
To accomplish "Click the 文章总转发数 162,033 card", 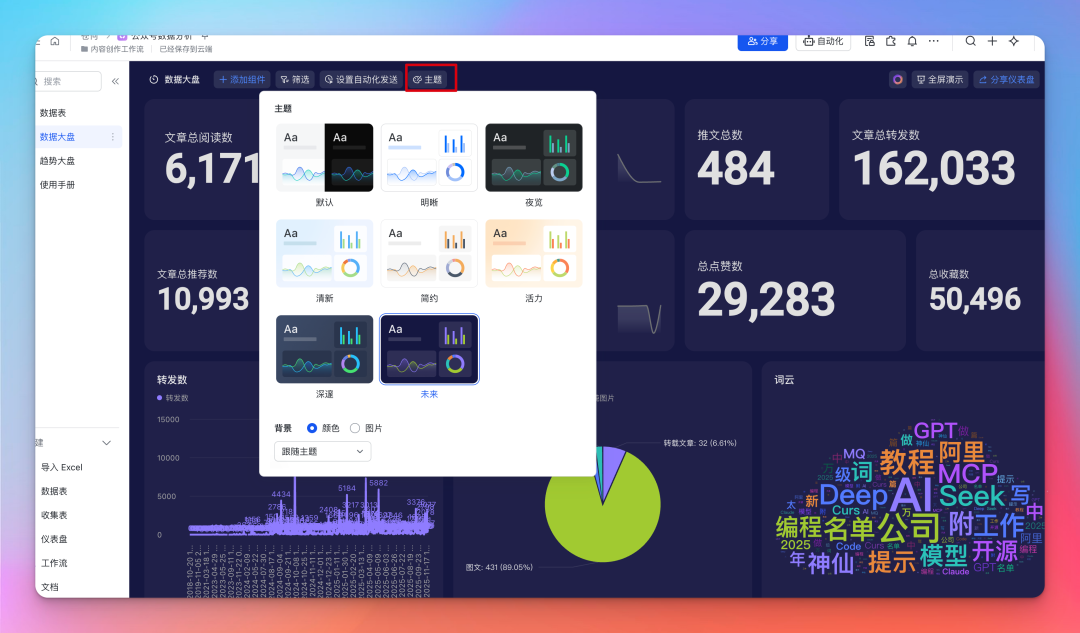I will (941, 159).
